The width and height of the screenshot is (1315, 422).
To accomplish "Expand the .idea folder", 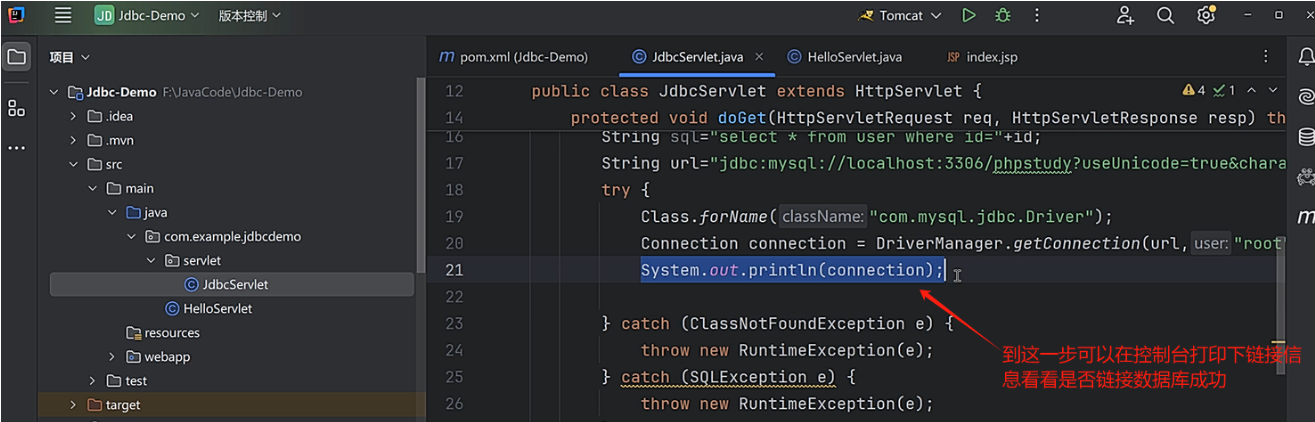I will coord(73,116).
